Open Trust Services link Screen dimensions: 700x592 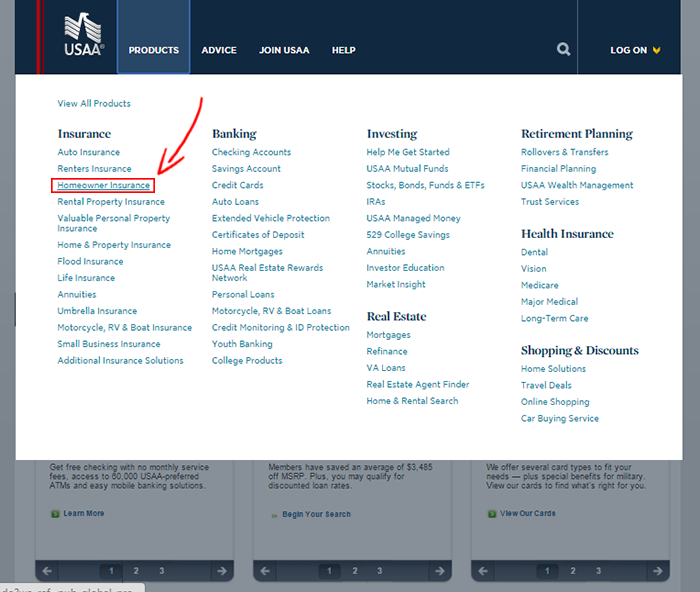point(550,202)
